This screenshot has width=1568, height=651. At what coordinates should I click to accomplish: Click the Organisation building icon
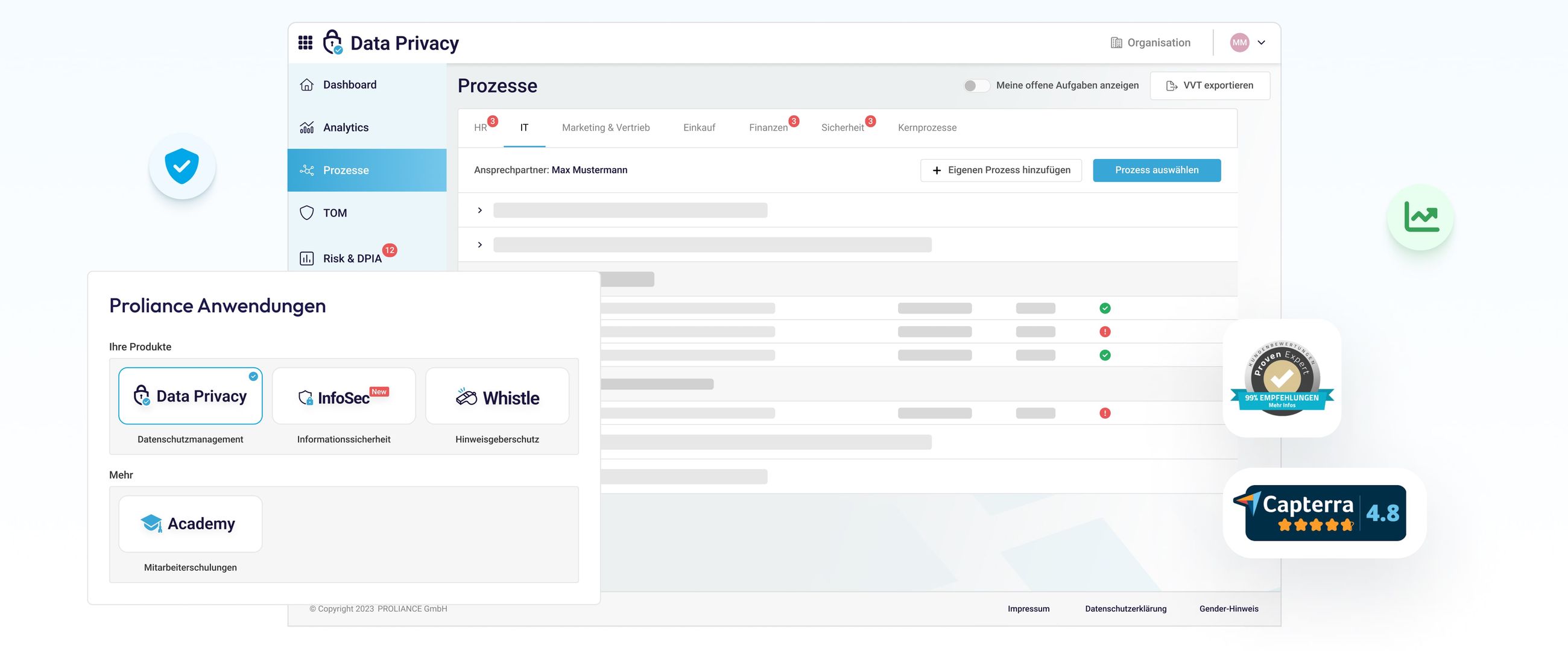[x=1116, y=43]
